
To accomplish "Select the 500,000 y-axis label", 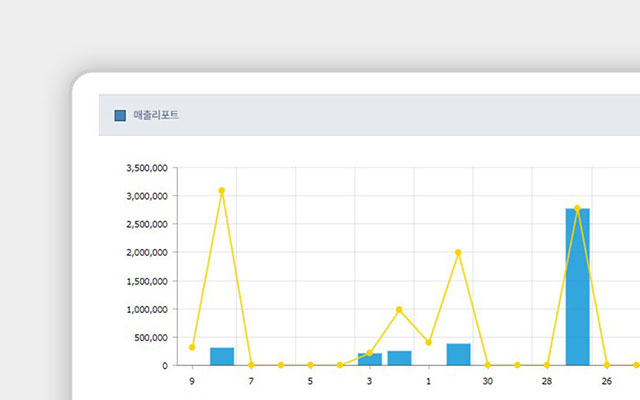I will pyautogui.click(x=151, y=337).
